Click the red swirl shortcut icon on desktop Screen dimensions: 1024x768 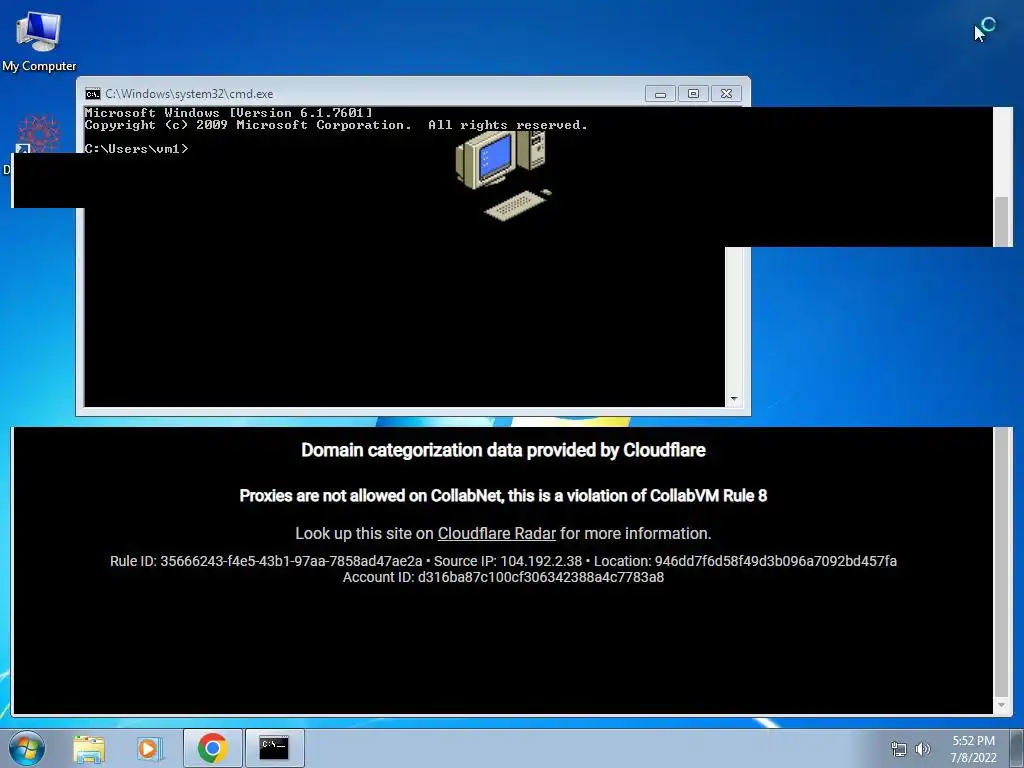39,134
